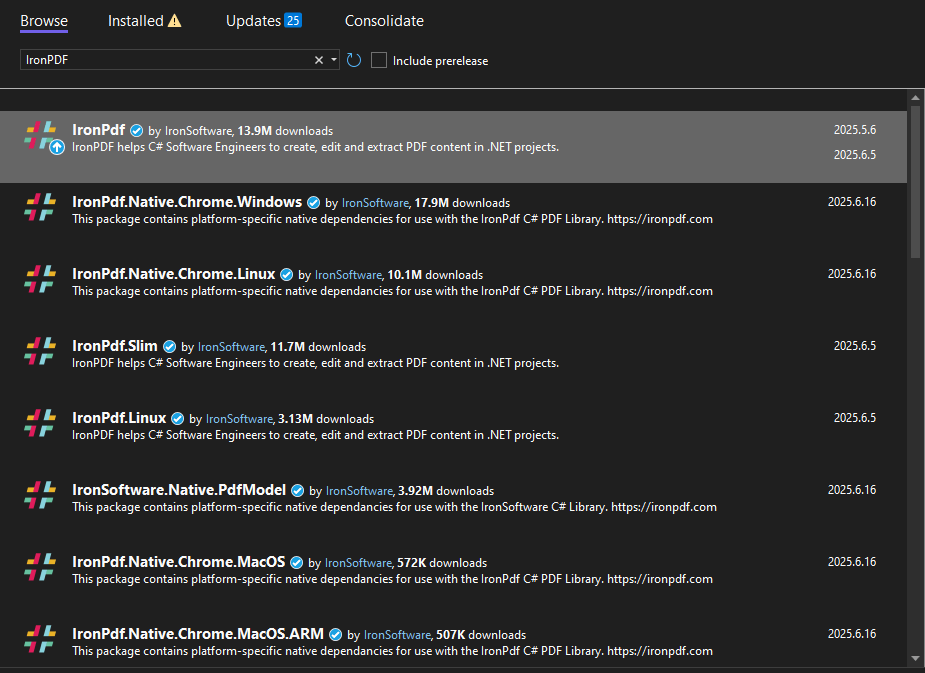Click installed version 2025.5.6 of IronPdf
This screenshot has width=925, height=673.
pyautogui.click(x=854, y=130)
